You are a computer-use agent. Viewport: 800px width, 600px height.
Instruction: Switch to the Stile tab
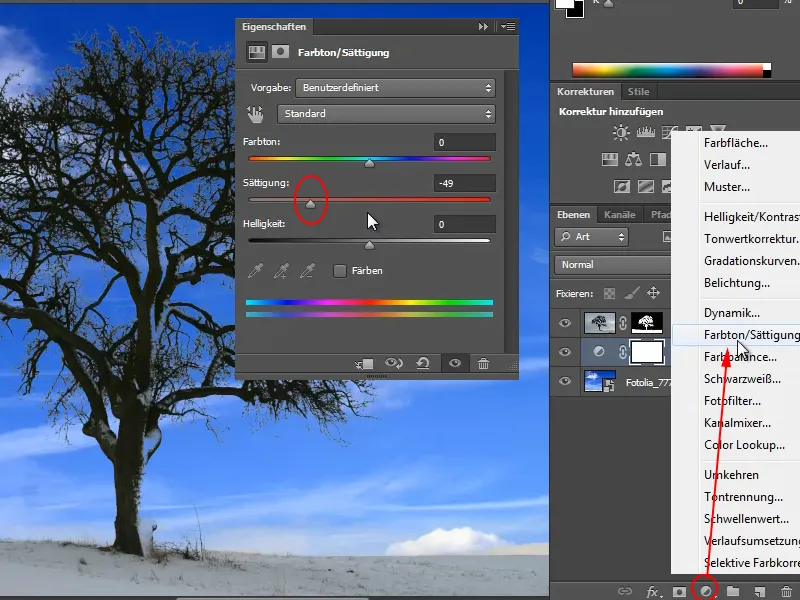pyautogui.click(x=638, y=92)
